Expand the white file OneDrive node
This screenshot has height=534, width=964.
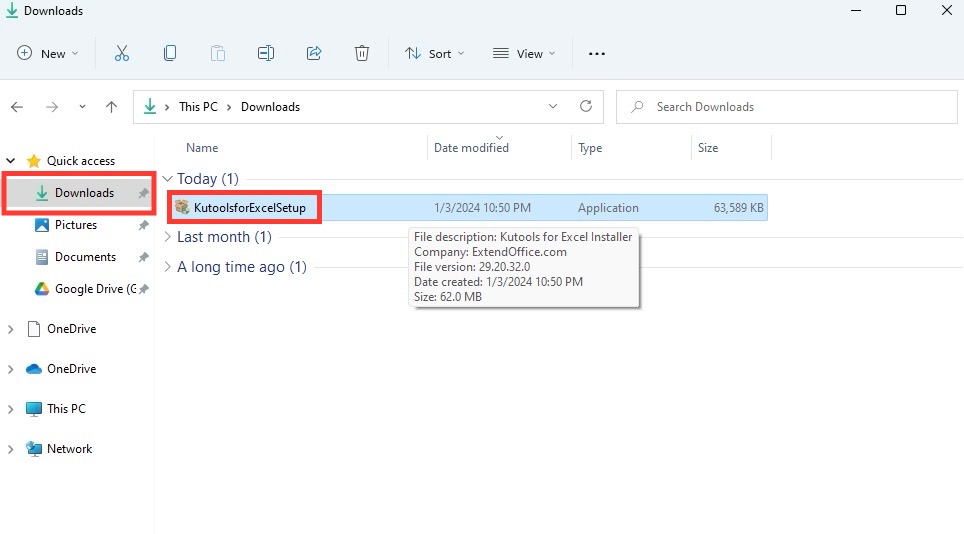[x=10, y=329]
